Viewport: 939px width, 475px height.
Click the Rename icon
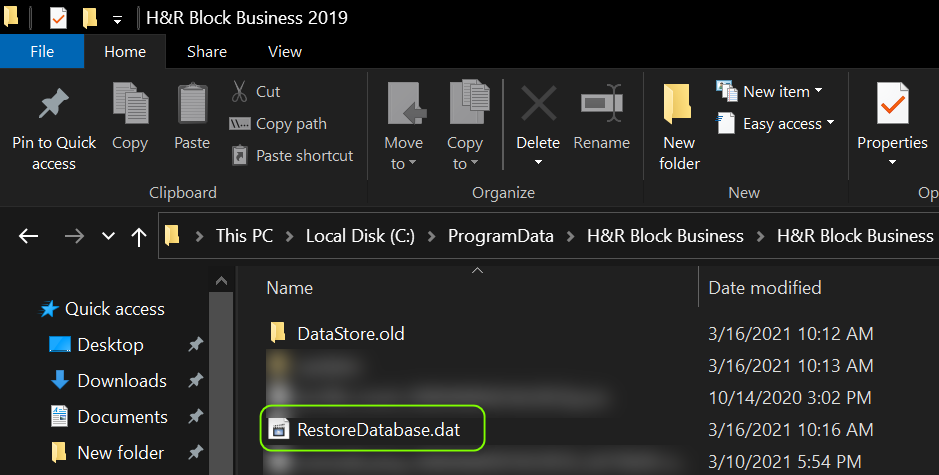point(600,104)
